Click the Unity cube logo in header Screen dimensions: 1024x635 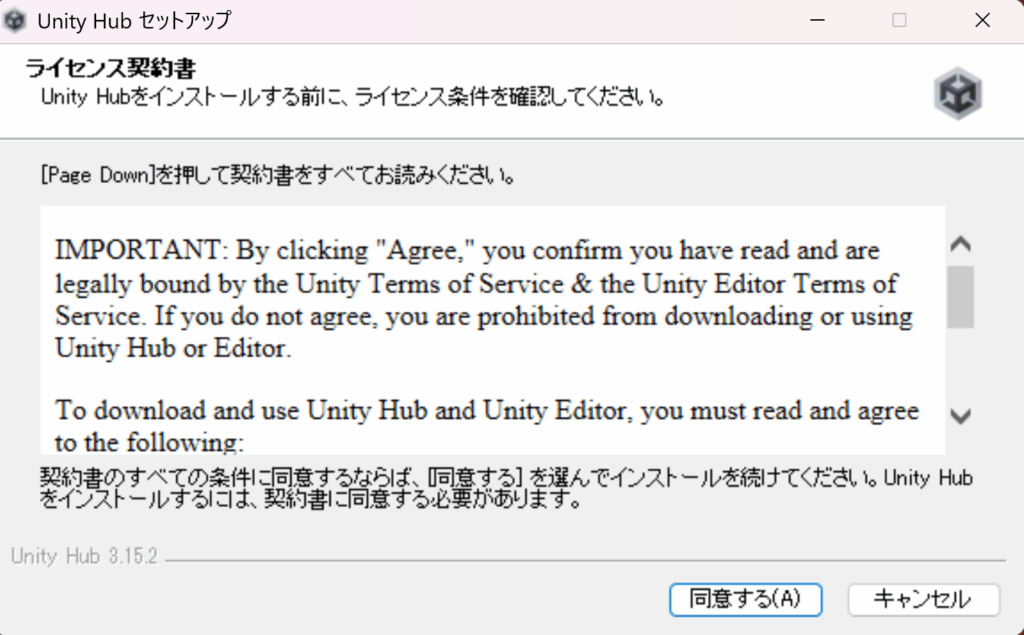pyautogui.click(x=958, y=94)
